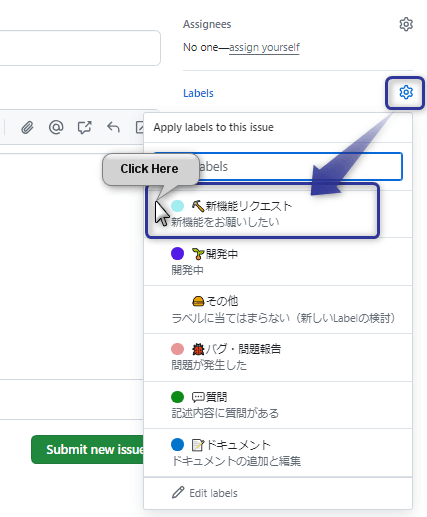
Task: Click the seedling emoji on 開発中
Action: click(x=198, y=254)
